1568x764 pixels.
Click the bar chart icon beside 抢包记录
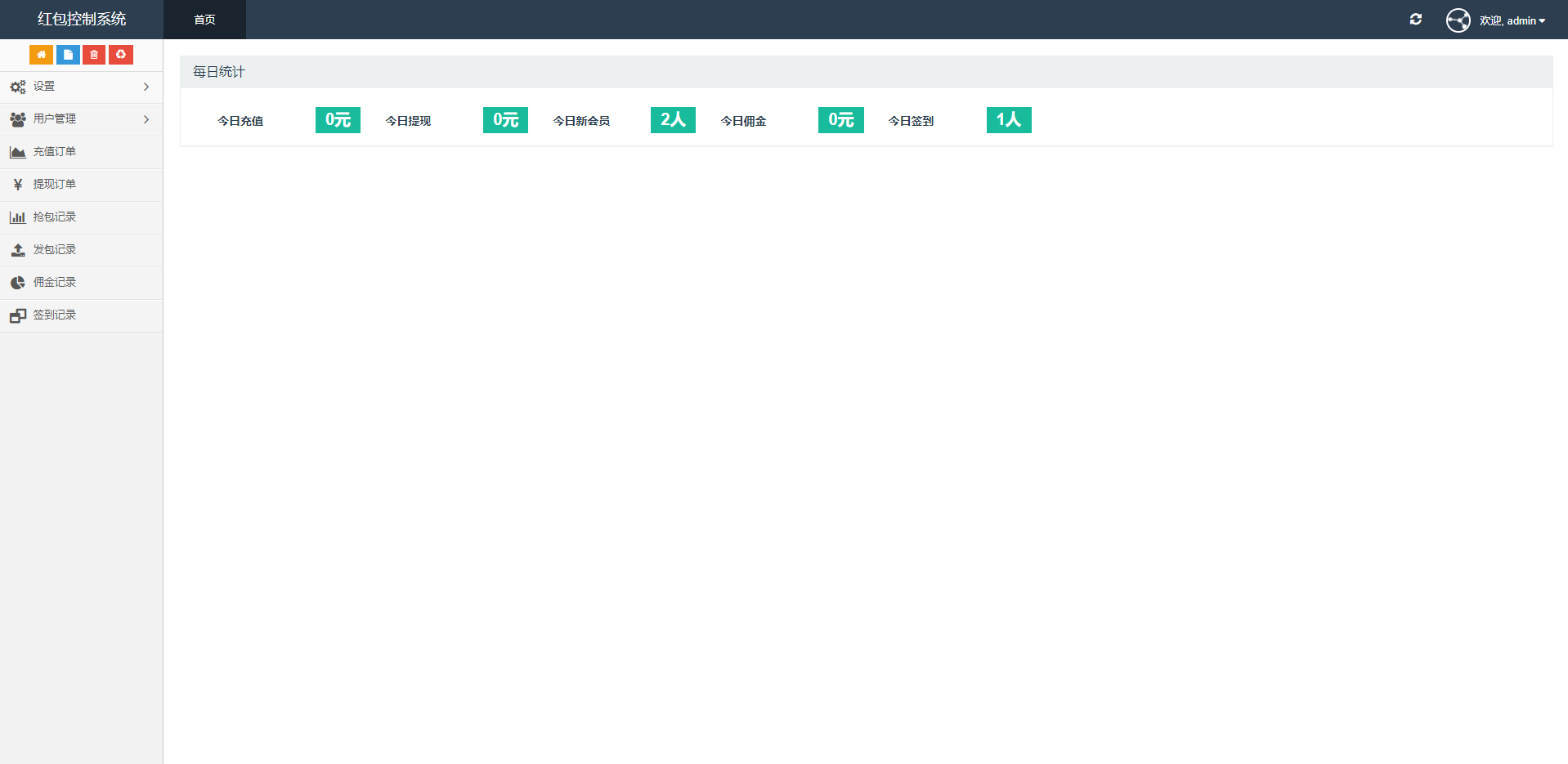point(18,217)
